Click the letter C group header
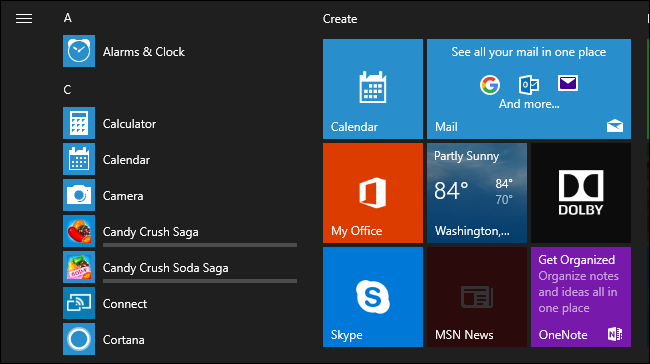The height and width of the screenshot is (364, 650). pyautogui.click(x=68, y=90)
